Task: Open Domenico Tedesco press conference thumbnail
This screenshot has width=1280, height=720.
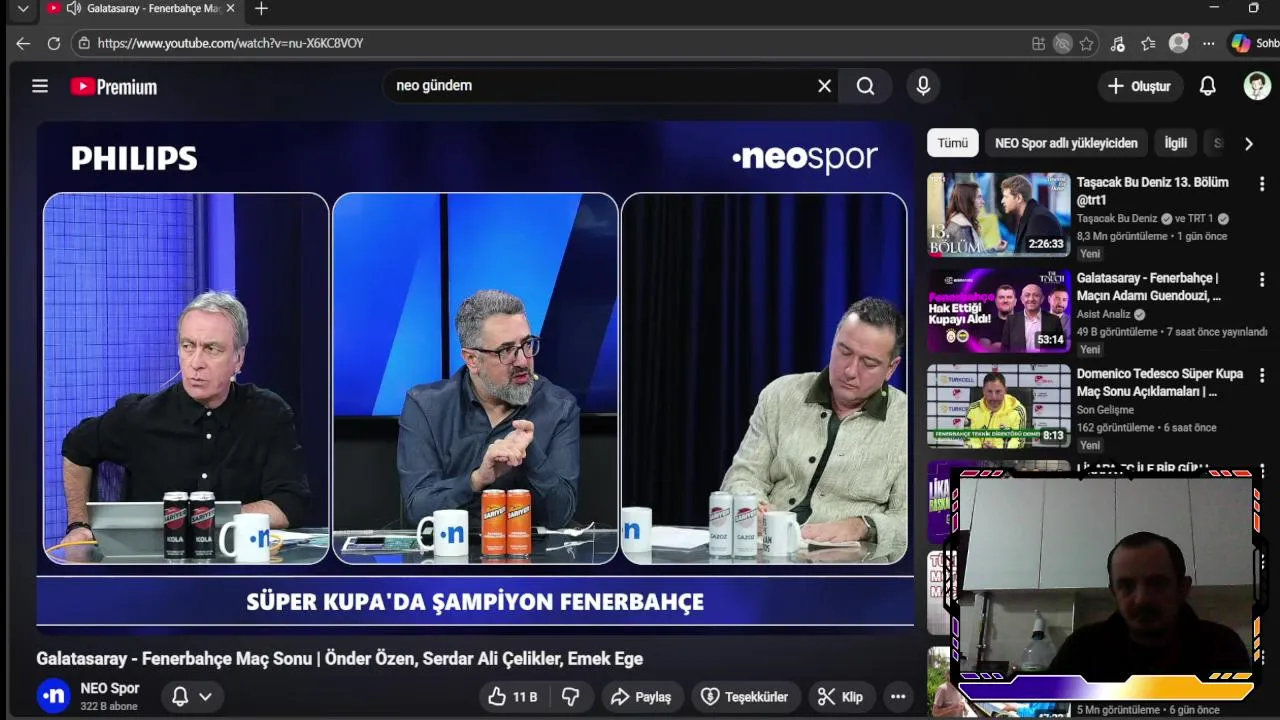Action: [998, 406]
